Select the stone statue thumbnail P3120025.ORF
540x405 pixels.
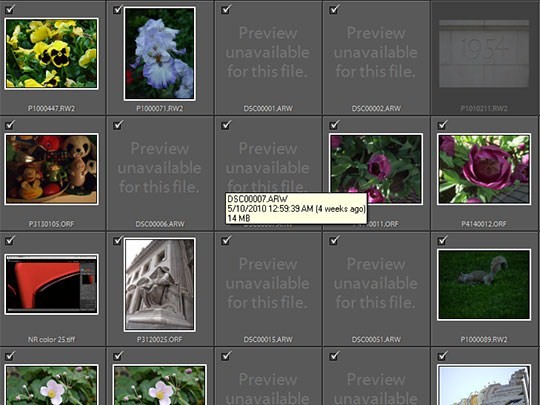pos(160,284)
